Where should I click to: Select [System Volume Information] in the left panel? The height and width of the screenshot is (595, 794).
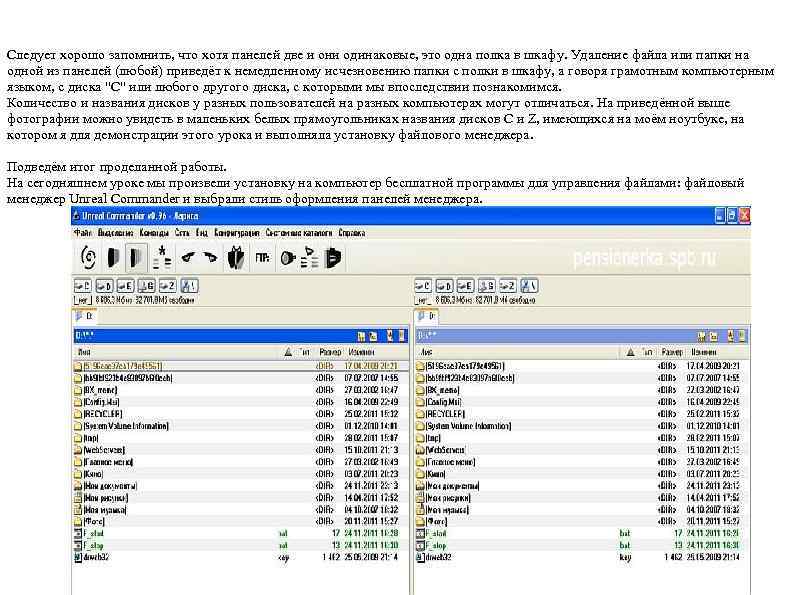pos(241,426)
